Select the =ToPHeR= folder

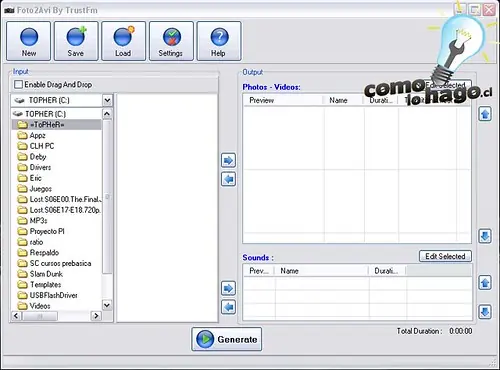pos(47,125)
